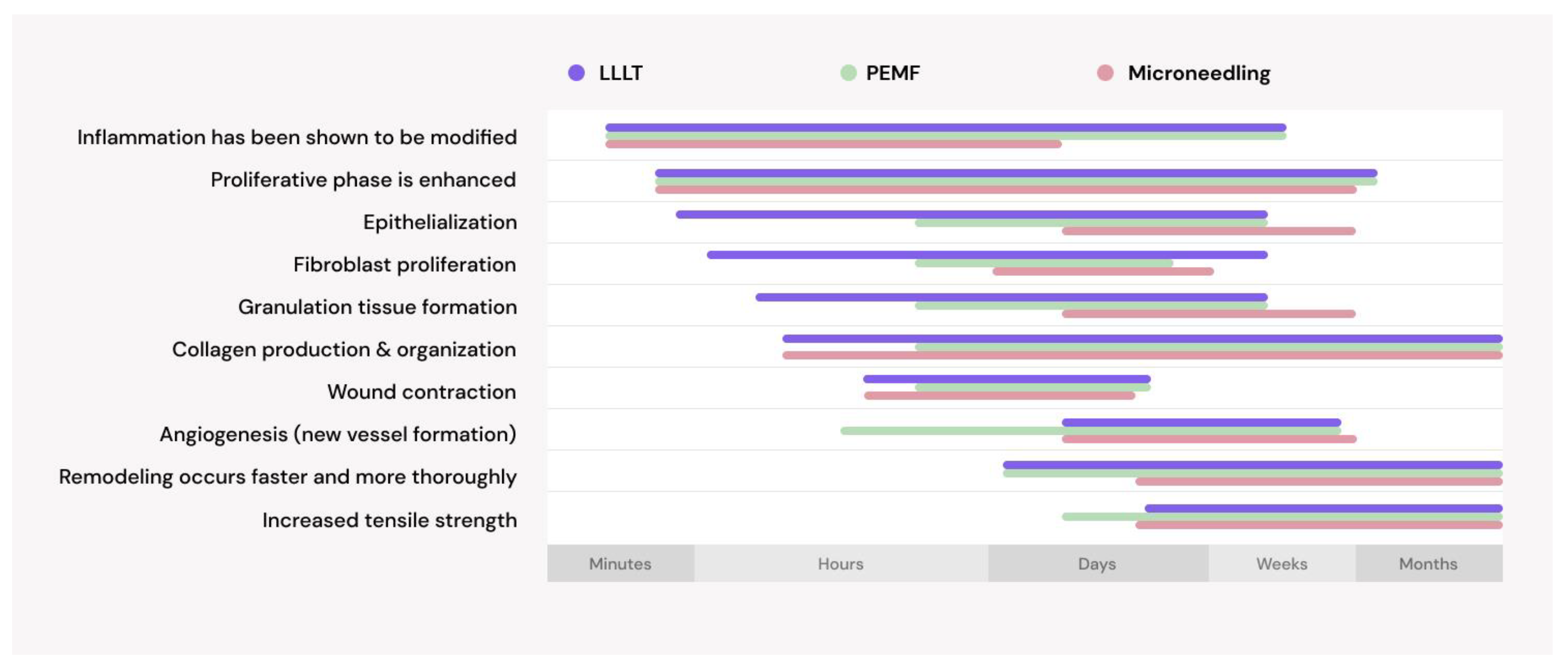The height and width of the screenshot is (666, 1568).
Task: Select the Months segment on time axis
Action: (x=1428, y=563)
